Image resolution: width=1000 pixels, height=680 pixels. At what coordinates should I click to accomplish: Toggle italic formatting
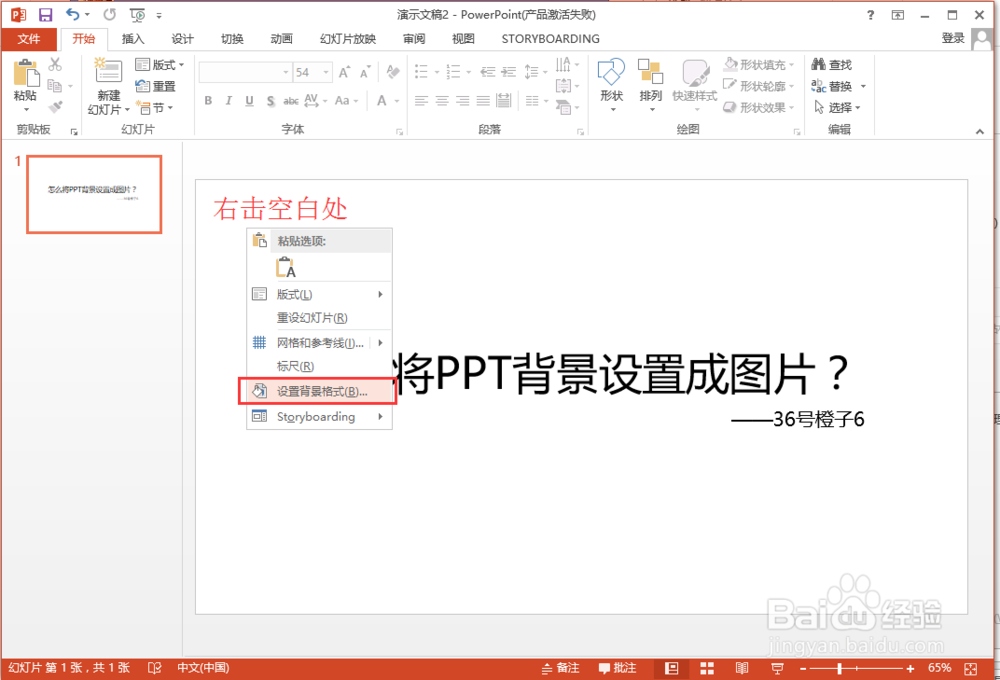click(x=227, y=101)
